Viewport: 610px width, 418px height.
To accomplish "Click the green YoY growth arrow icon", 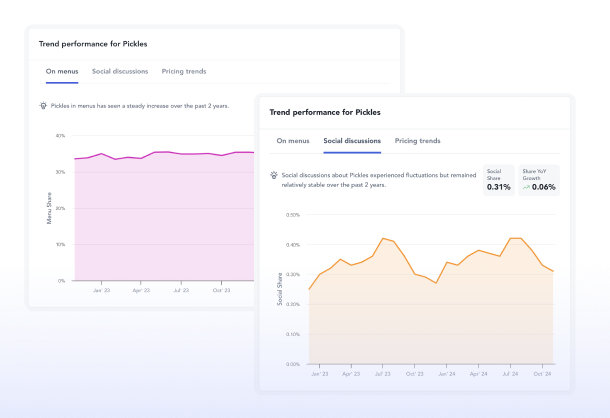I will click(x=526, y=187).
